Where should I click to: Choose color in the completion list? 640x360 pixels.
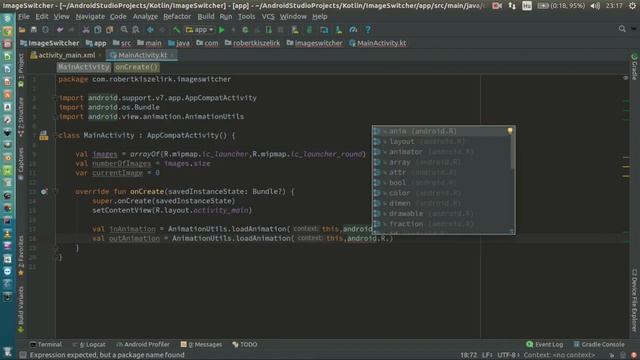click(441, 193)
